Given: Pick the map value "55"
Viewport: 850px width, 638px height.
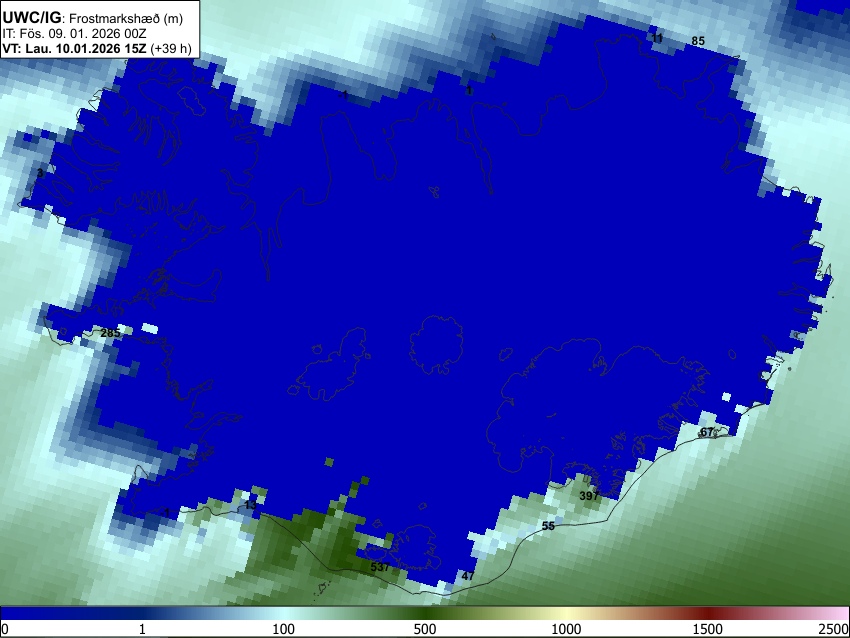Looking at the screenshot, I should (x=548, y=526).
